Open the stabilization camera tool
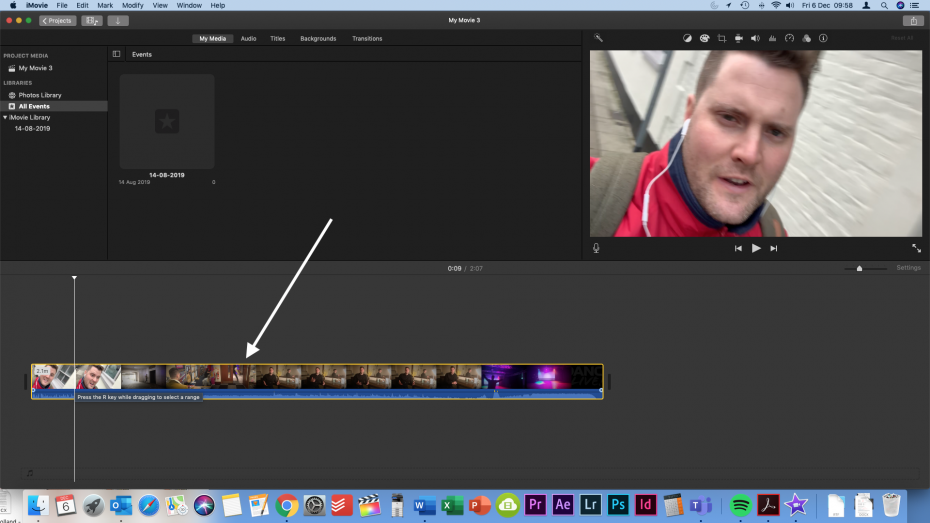The width and height of the screenshot is (930, 523). 738,38
